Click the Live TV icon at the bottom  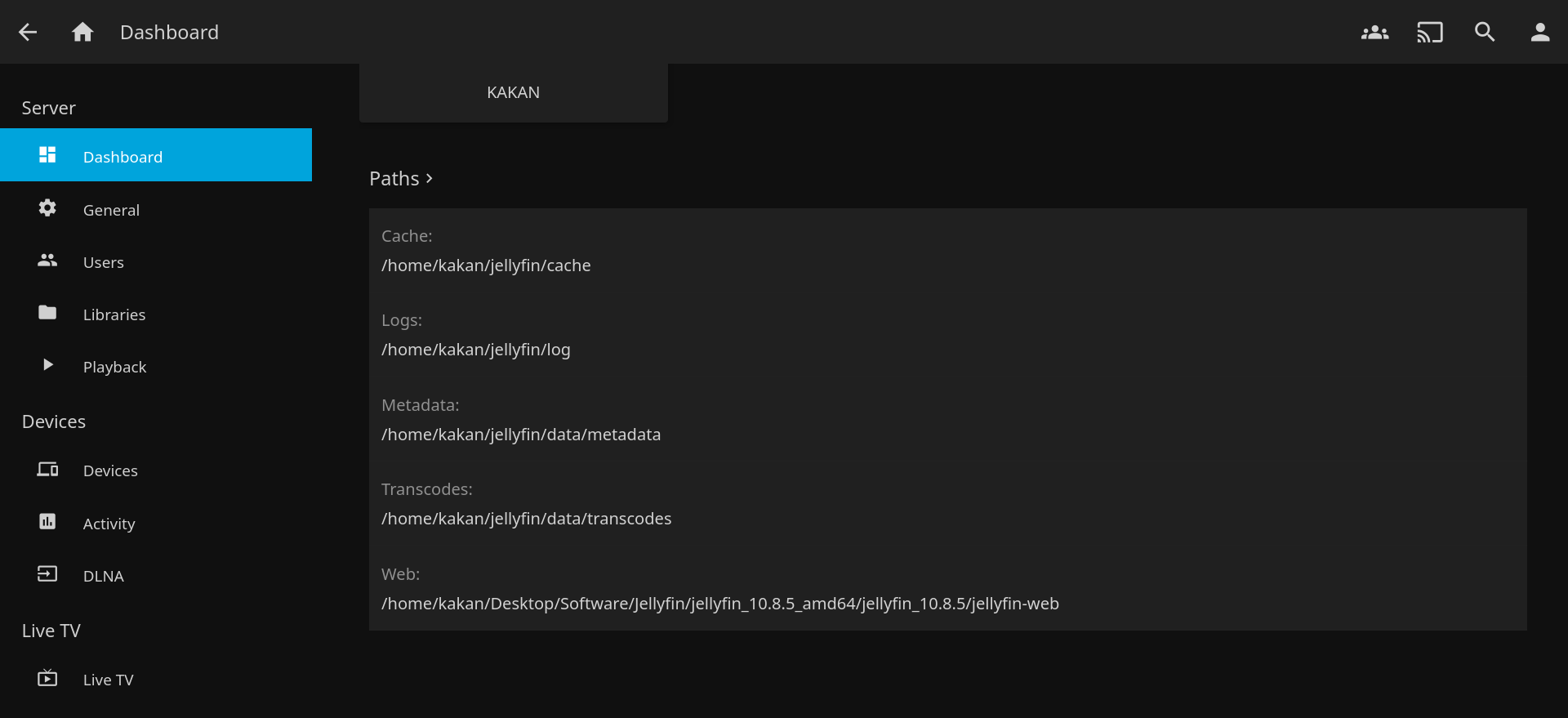pyautogui.click(x=47, y=678)
